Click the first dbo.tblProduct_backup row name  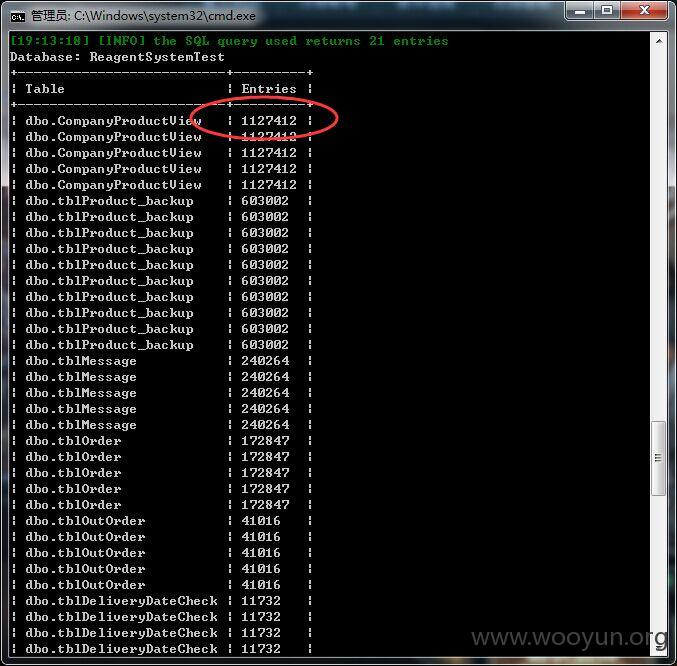[x=110, y=201]
